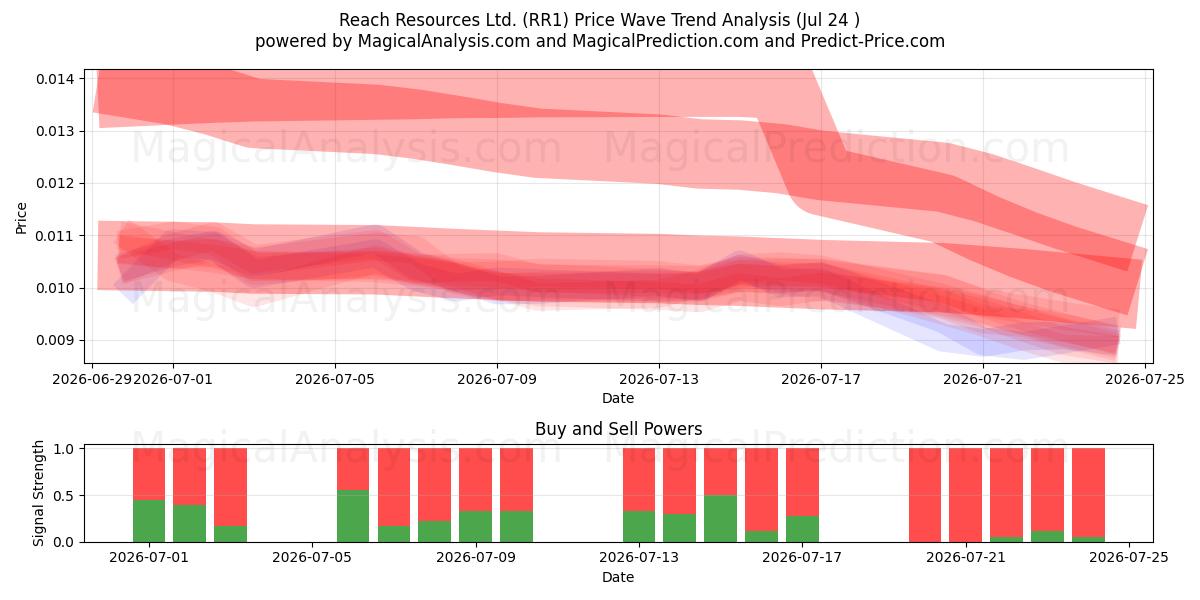The image size is (1200, 600).
Task: Click the green buy segment of the 2026-07-01 bar
Action: (149, 521)
